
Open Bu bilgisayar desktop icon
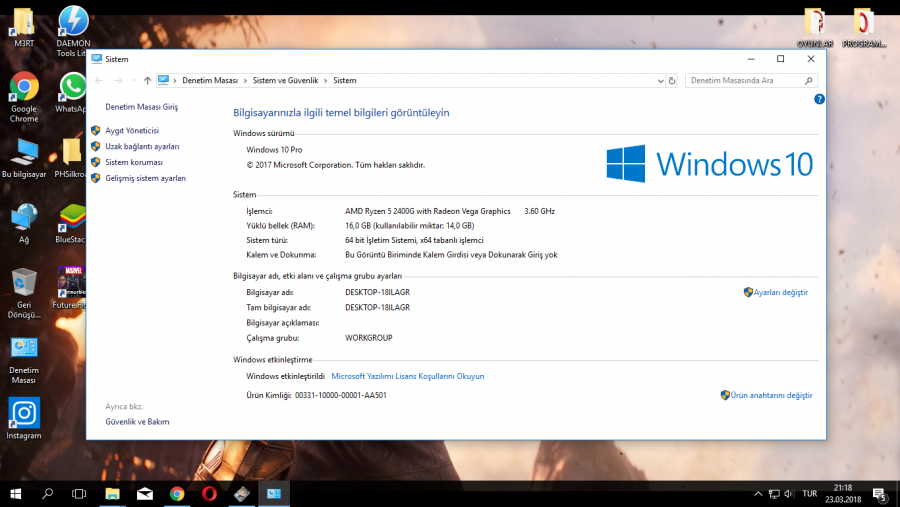[24, 158]
